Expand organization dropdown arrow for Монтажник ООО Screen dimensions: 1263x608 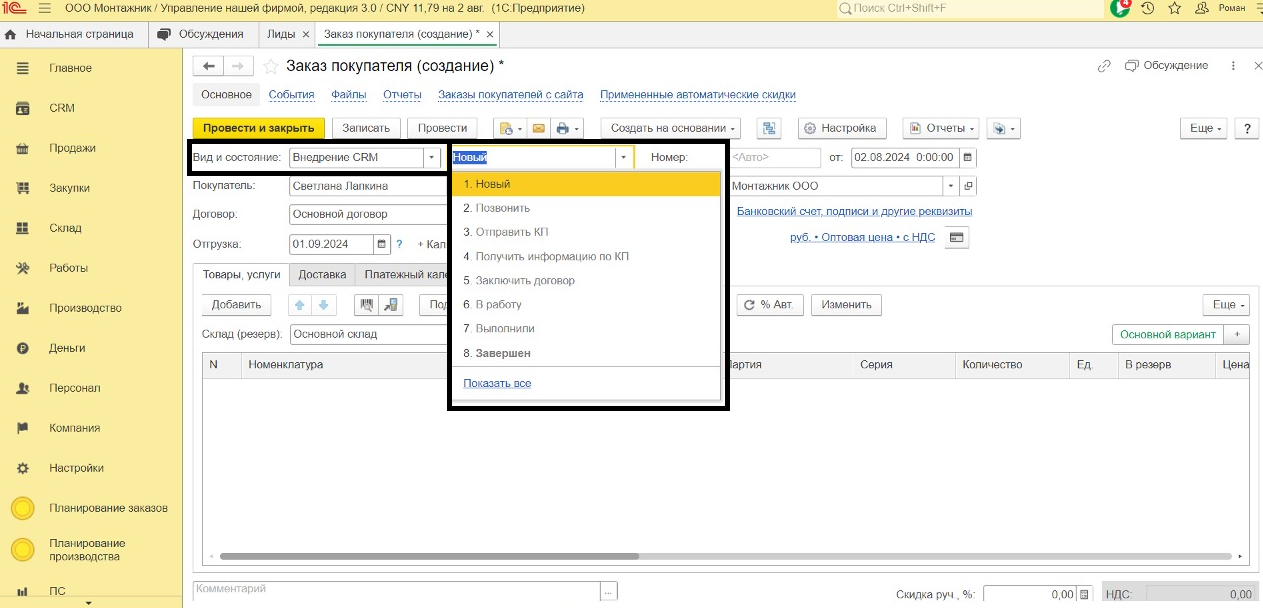[949, 186]
